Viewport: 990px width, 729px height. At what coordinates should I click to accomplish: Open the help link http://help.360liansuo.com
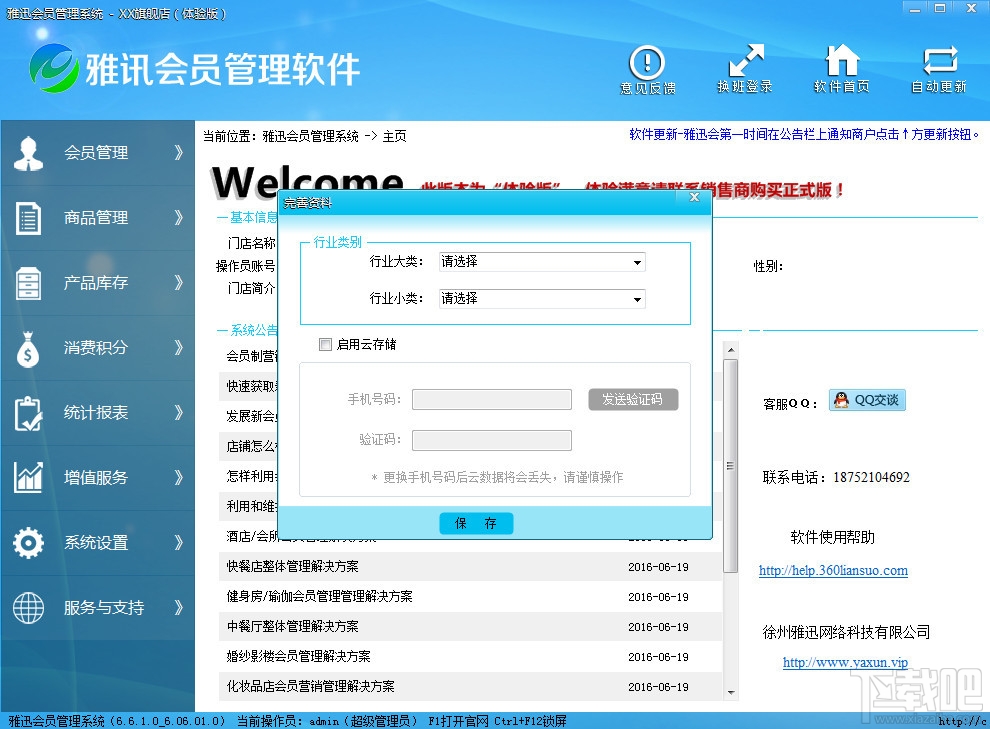pos(833,571)
